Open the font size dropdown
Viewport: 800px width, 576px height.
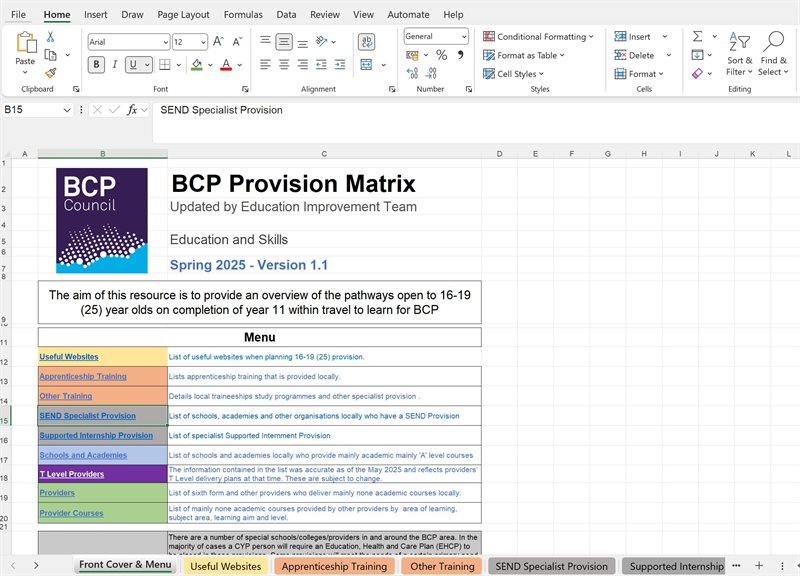tap(203, 42)
